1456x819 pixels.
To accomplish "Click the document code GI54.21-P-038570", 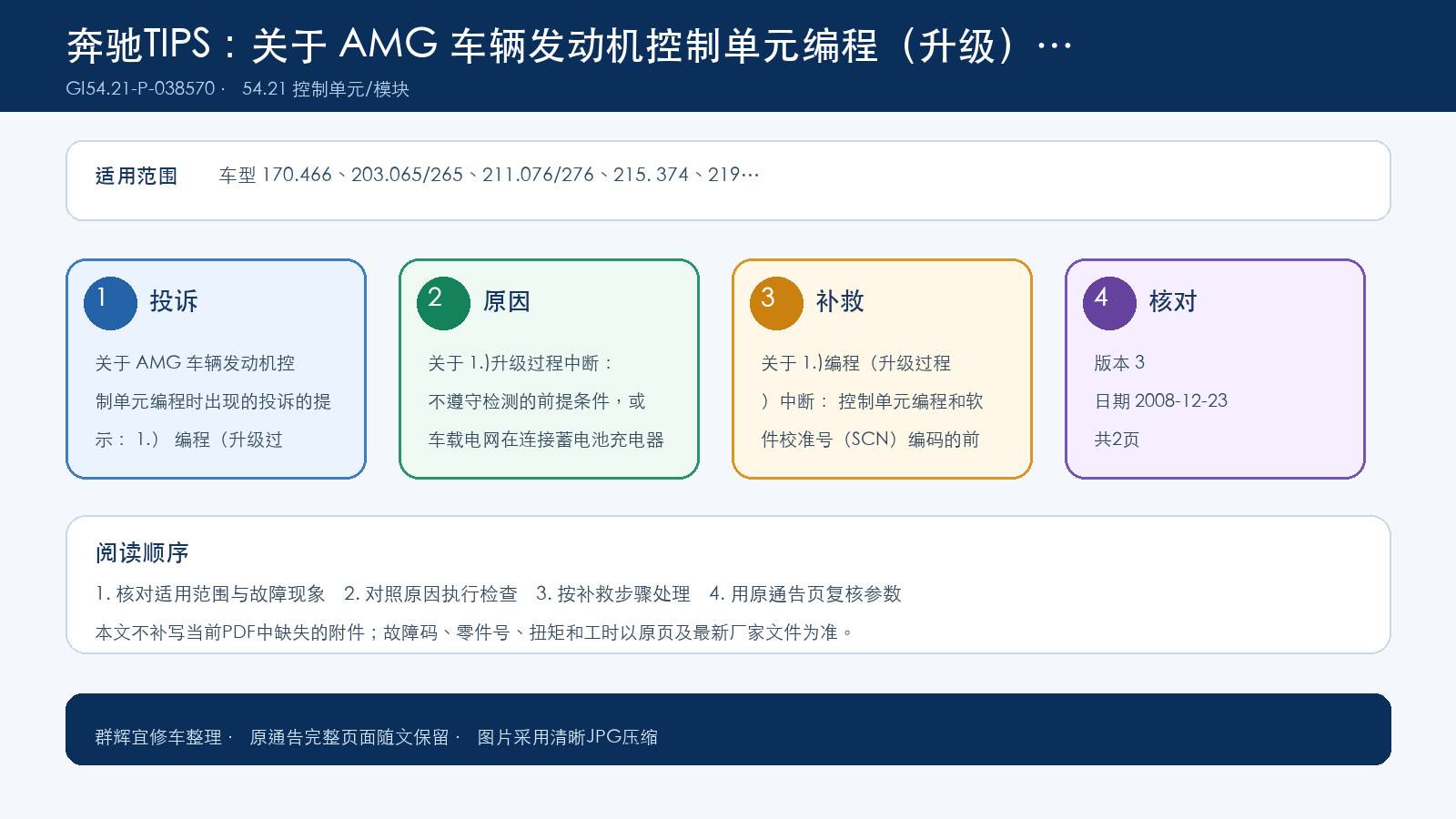I will (x=140, y=88).
